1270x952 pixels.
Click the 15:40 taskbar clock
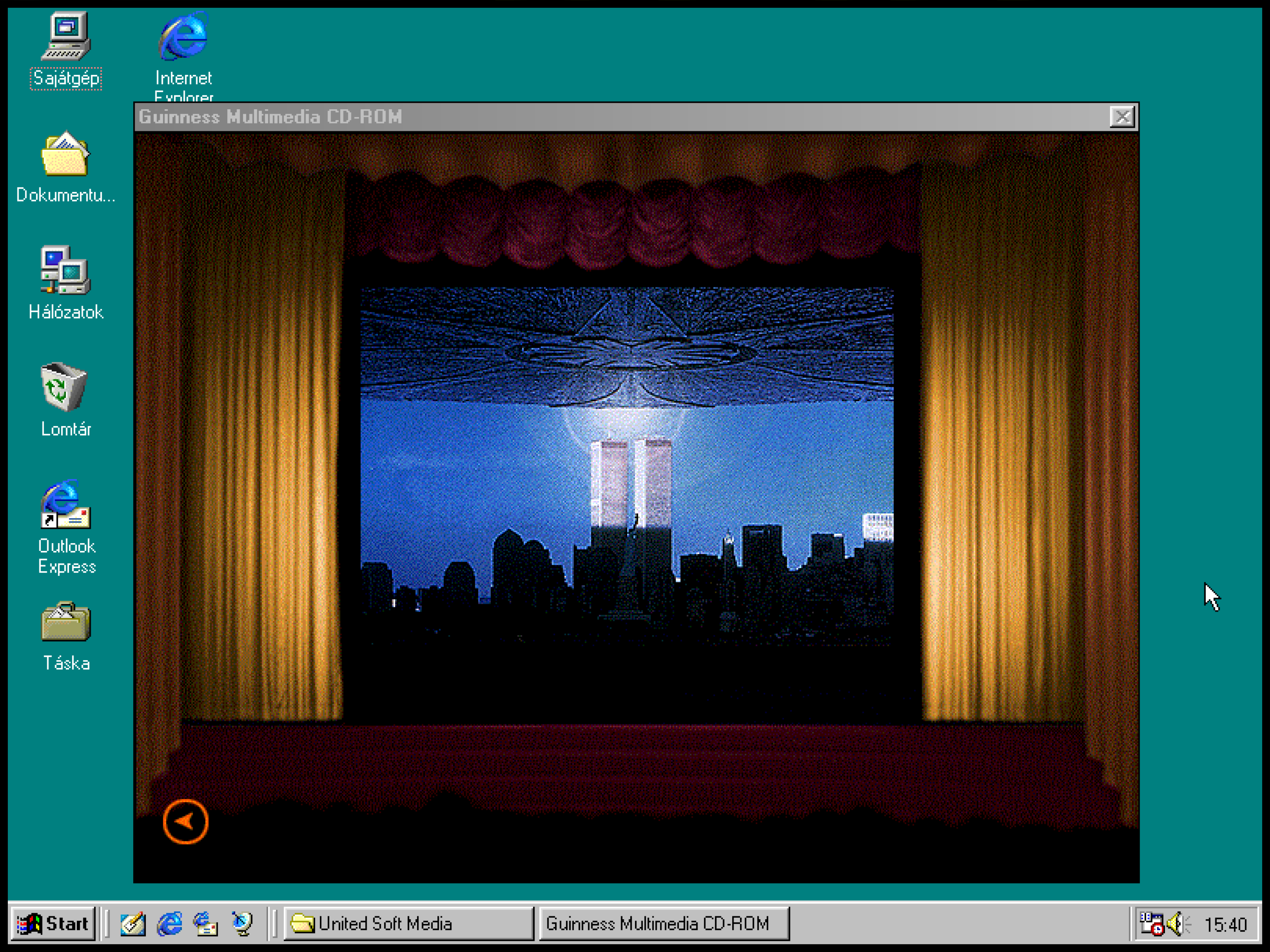tap(1225, 924)
